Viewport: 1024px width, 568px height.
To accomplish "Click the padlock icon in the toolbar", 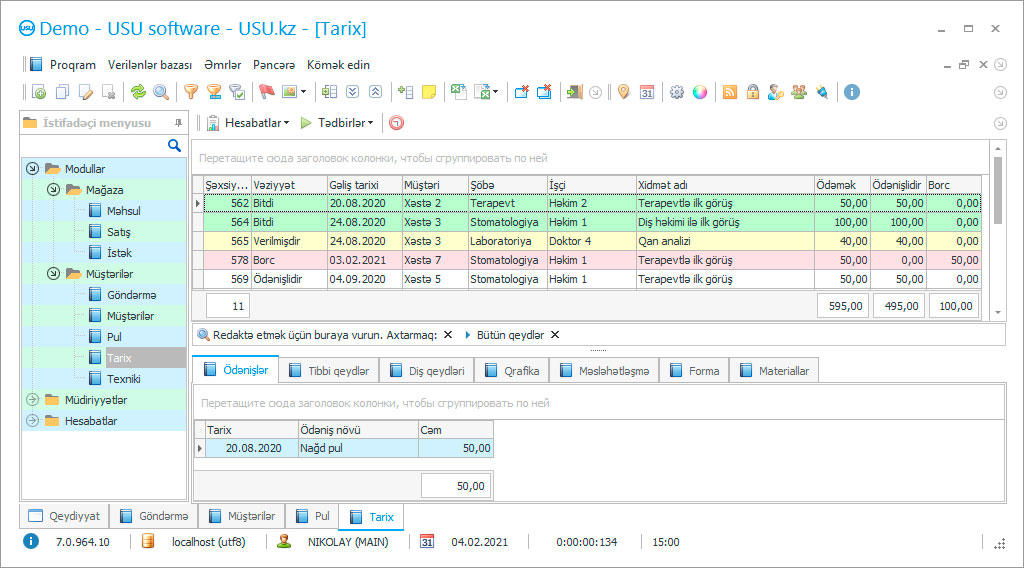I will (x=752, y=92).
